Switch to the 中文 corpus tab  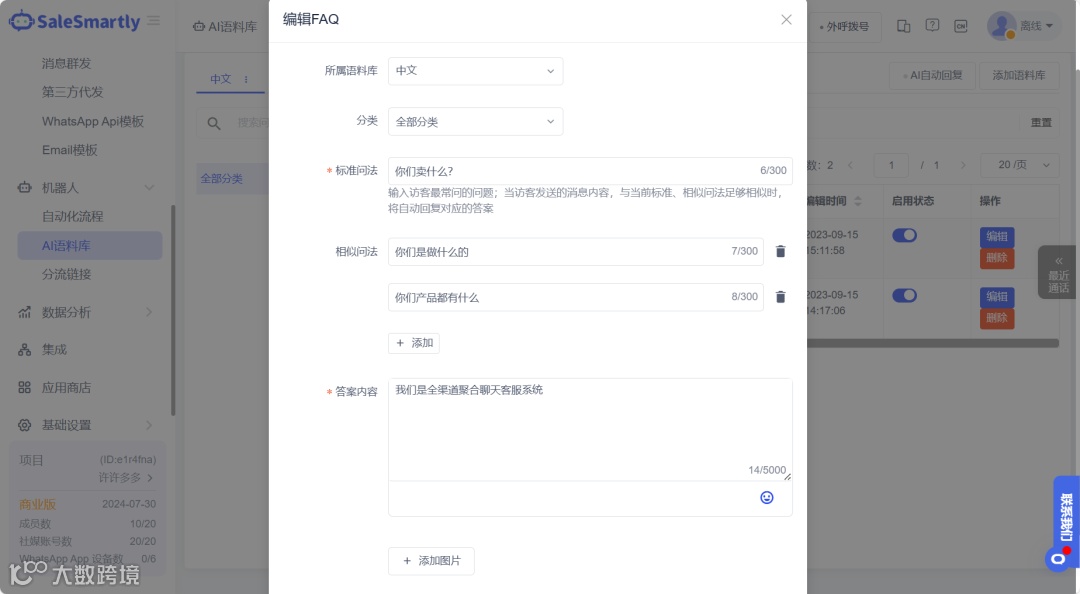tap(221, 79)
